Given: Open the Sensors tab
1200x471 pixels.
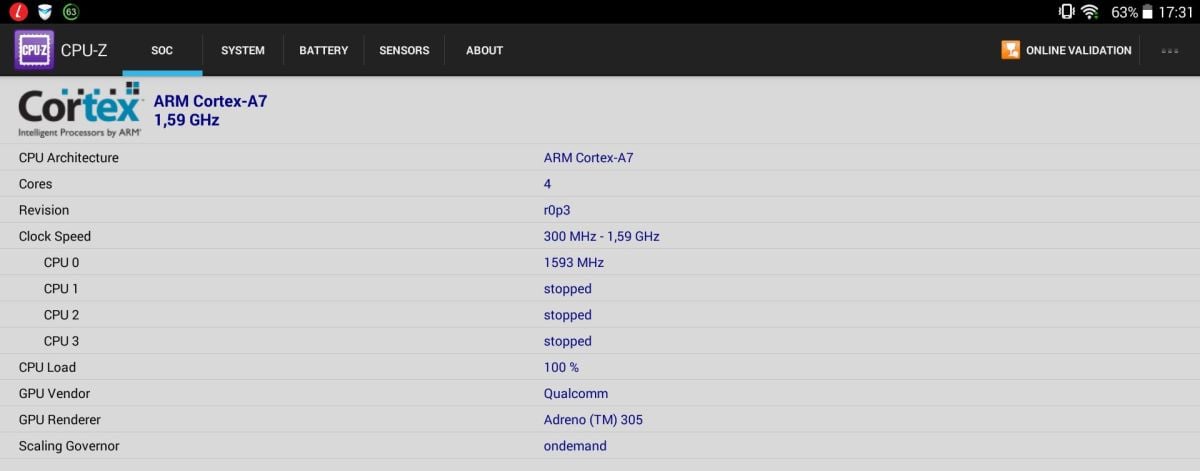Looking at the screenshot, I should 404,50.
